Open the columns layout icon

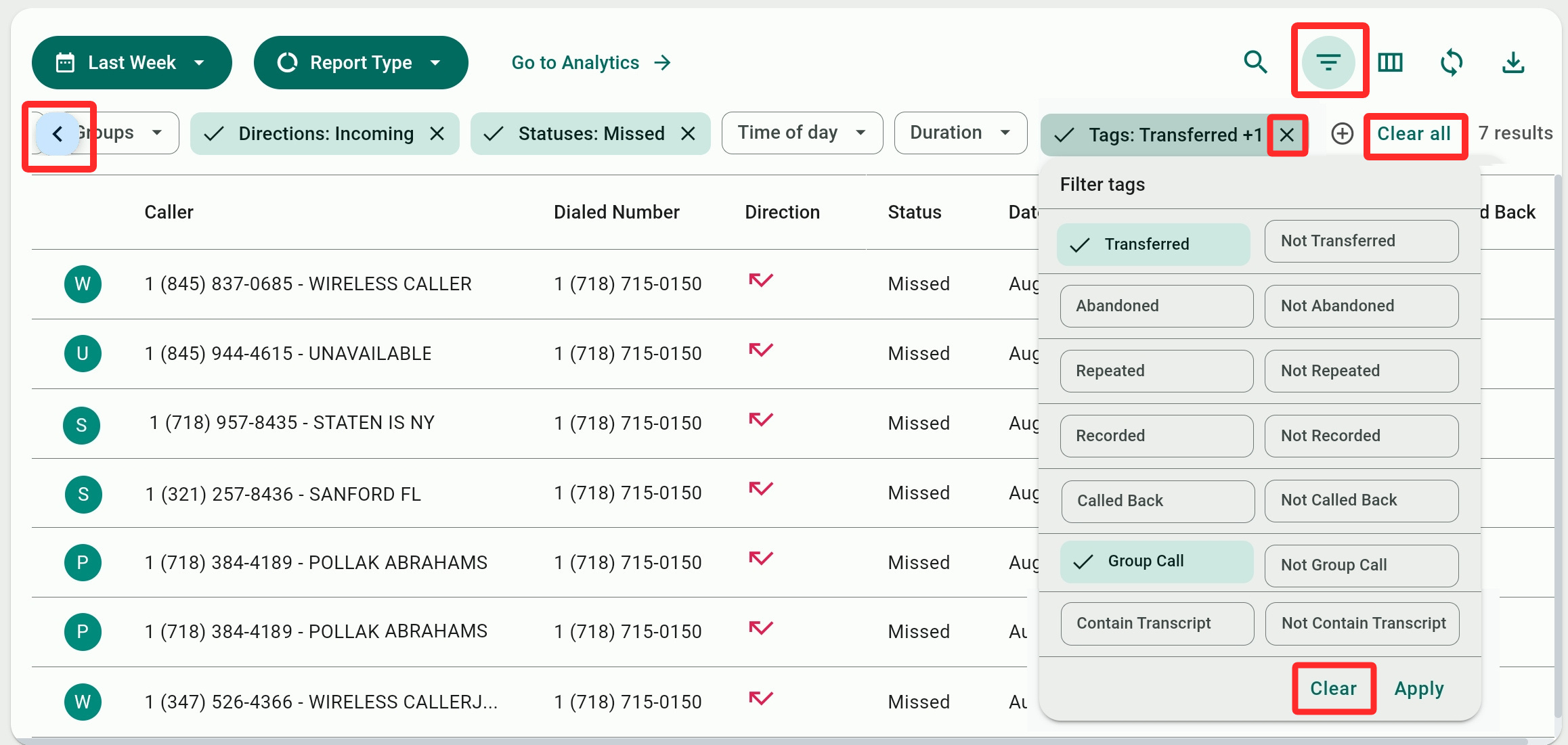point(1390,62)
